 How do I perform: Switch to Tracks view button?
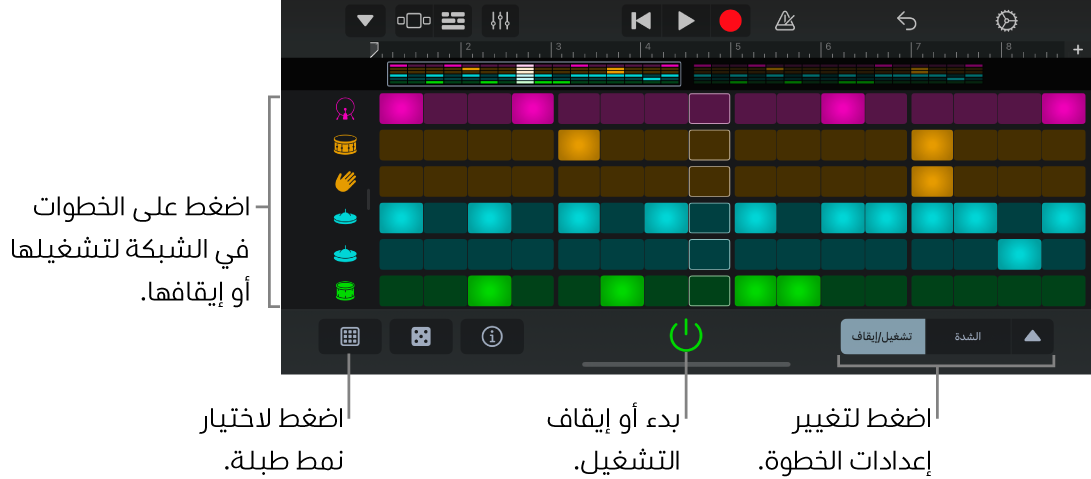click(414, 21)
